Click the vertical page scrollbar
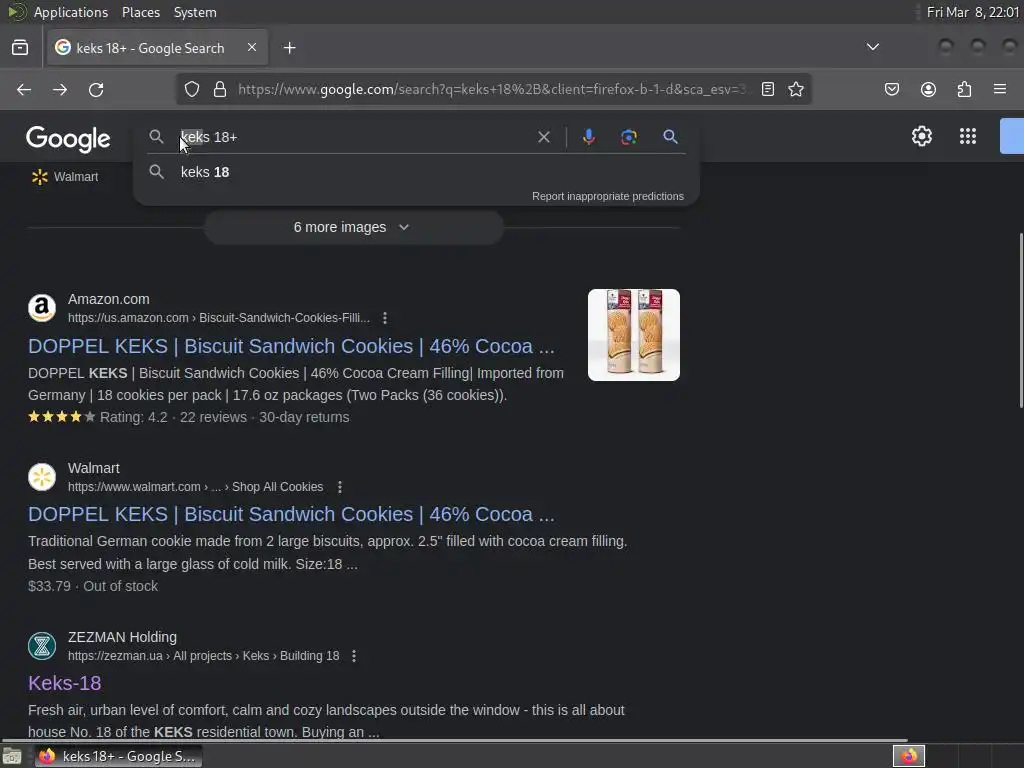The width and height of the screenshot is (1024, 768). click(1020, 320)
